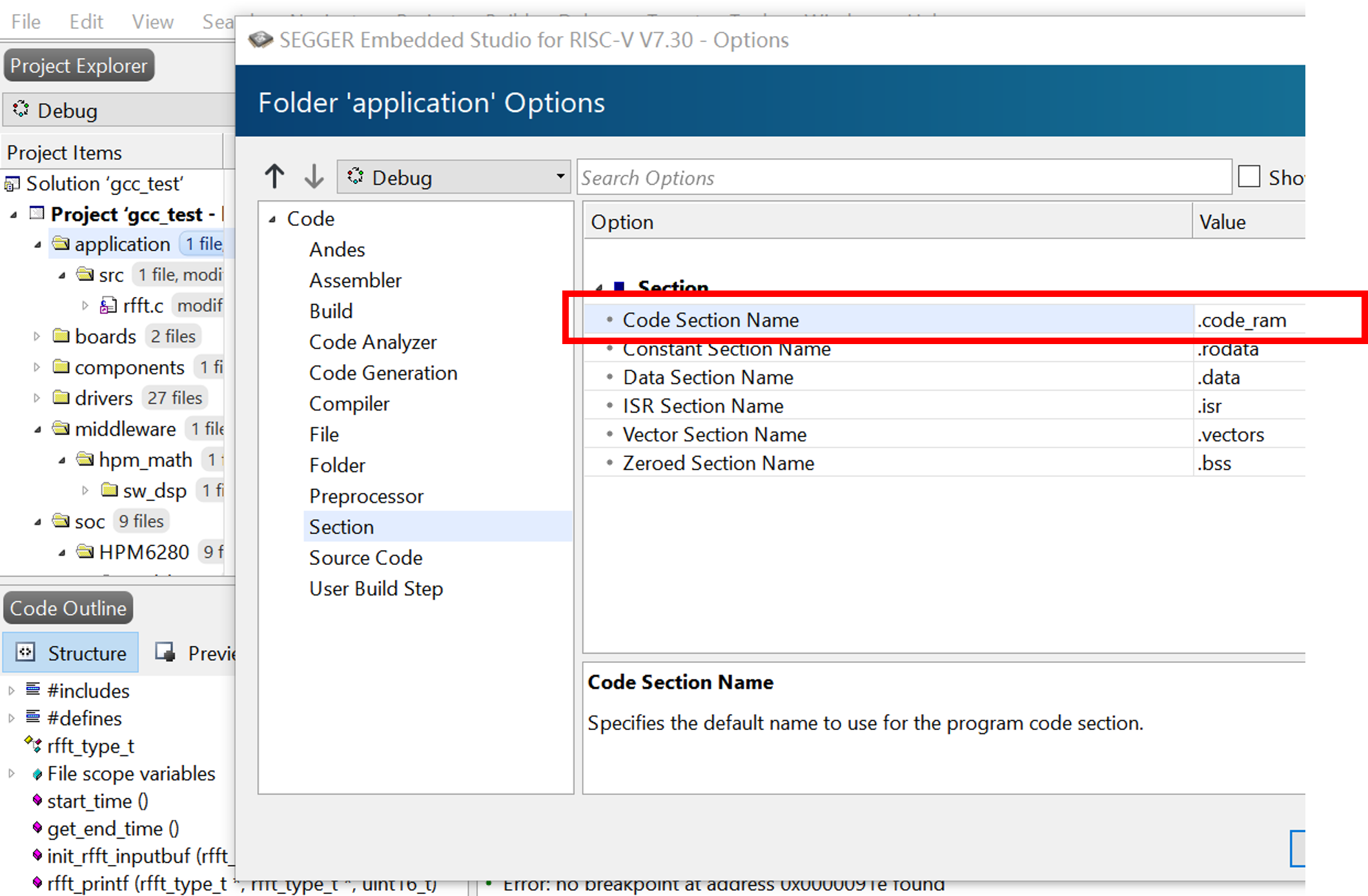Open the File menu
The image size is (1368, 896).
pos(26,22)
